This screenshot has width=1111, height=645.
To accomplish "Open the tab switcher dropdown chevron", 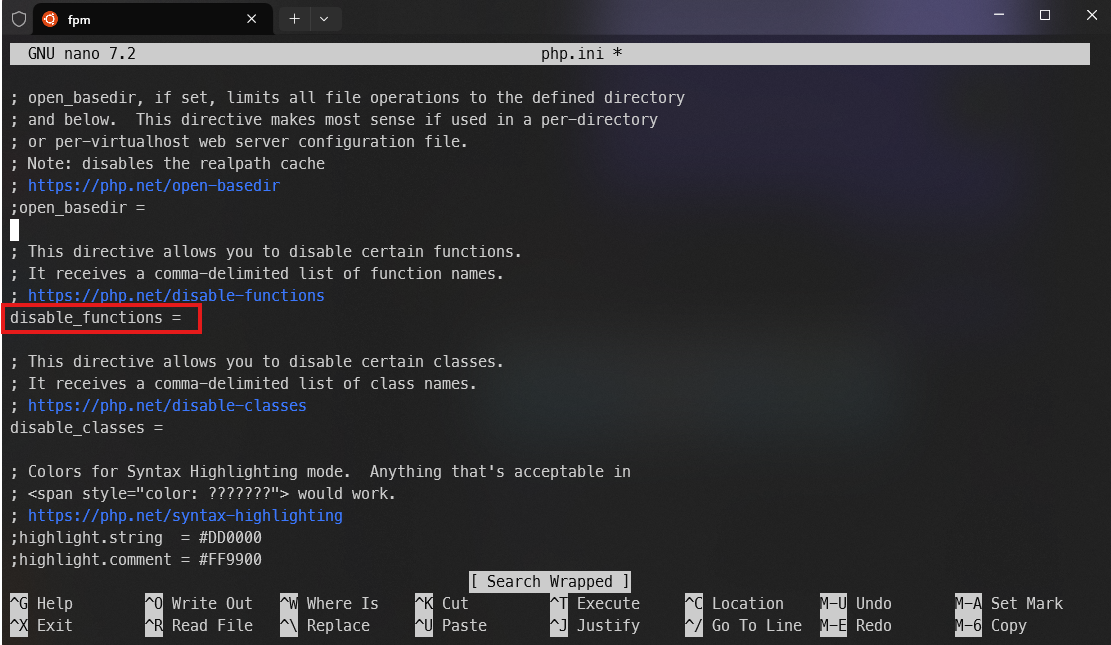I will coord(322,17).
